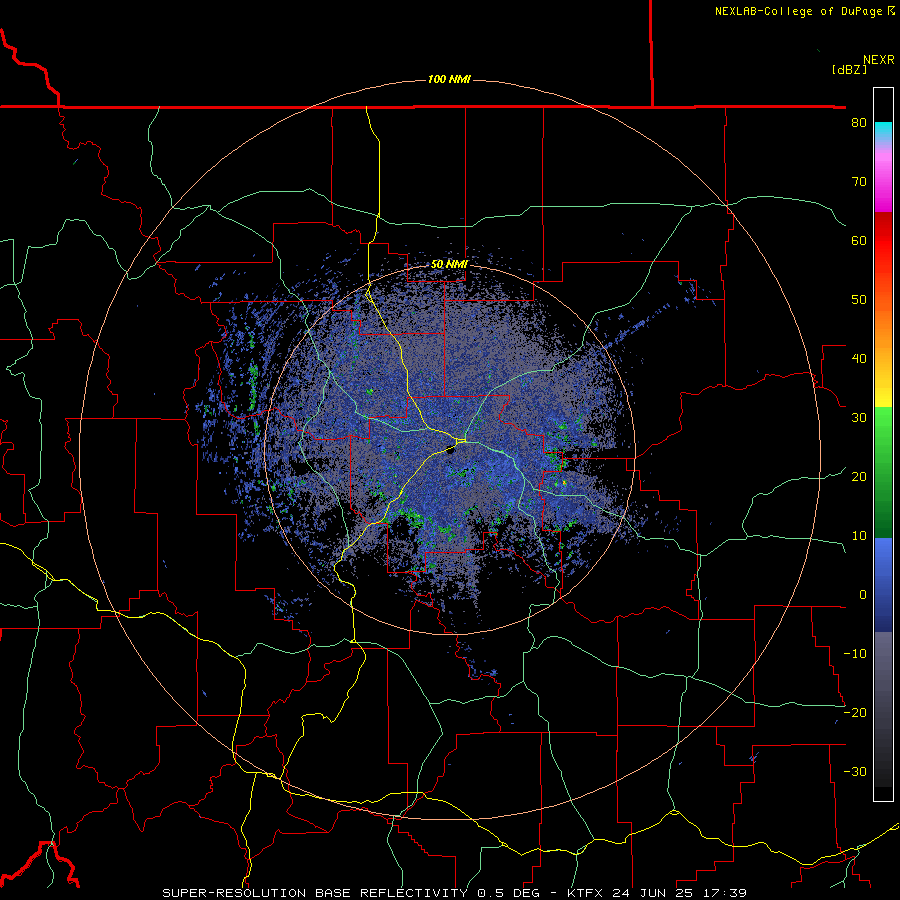Click the green section of the color bar

(x=883, y=472)
